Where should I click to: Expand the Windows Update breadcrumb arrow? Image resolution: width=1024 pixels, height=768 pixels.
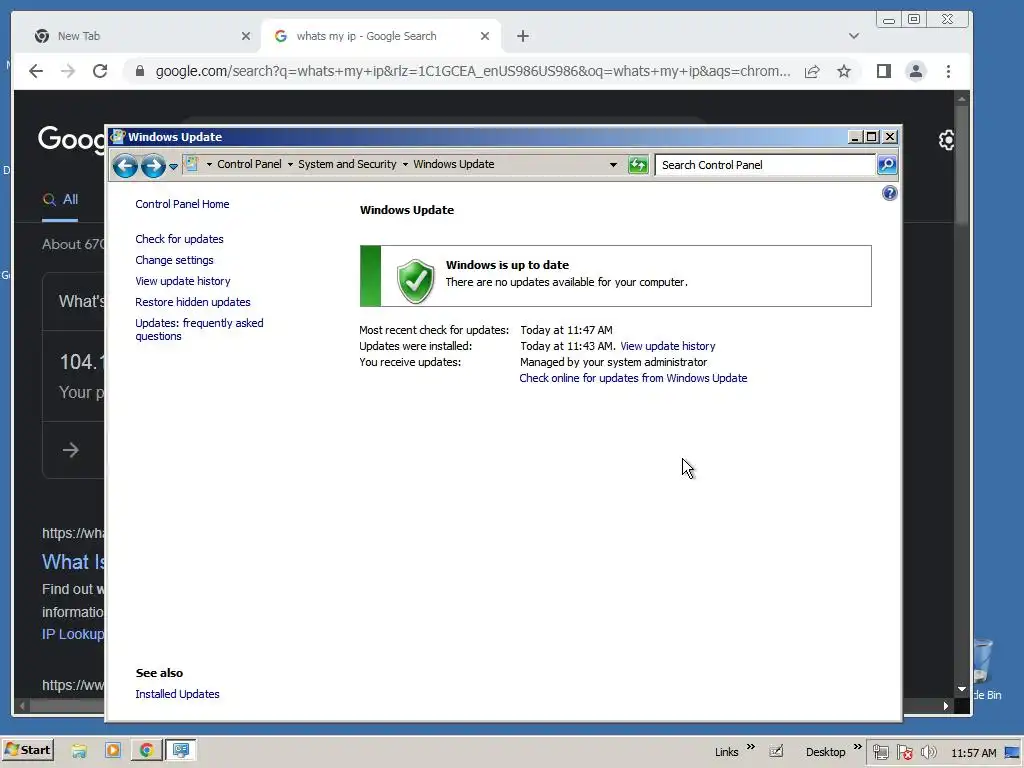pyautogui.click(x=405, y=165)
